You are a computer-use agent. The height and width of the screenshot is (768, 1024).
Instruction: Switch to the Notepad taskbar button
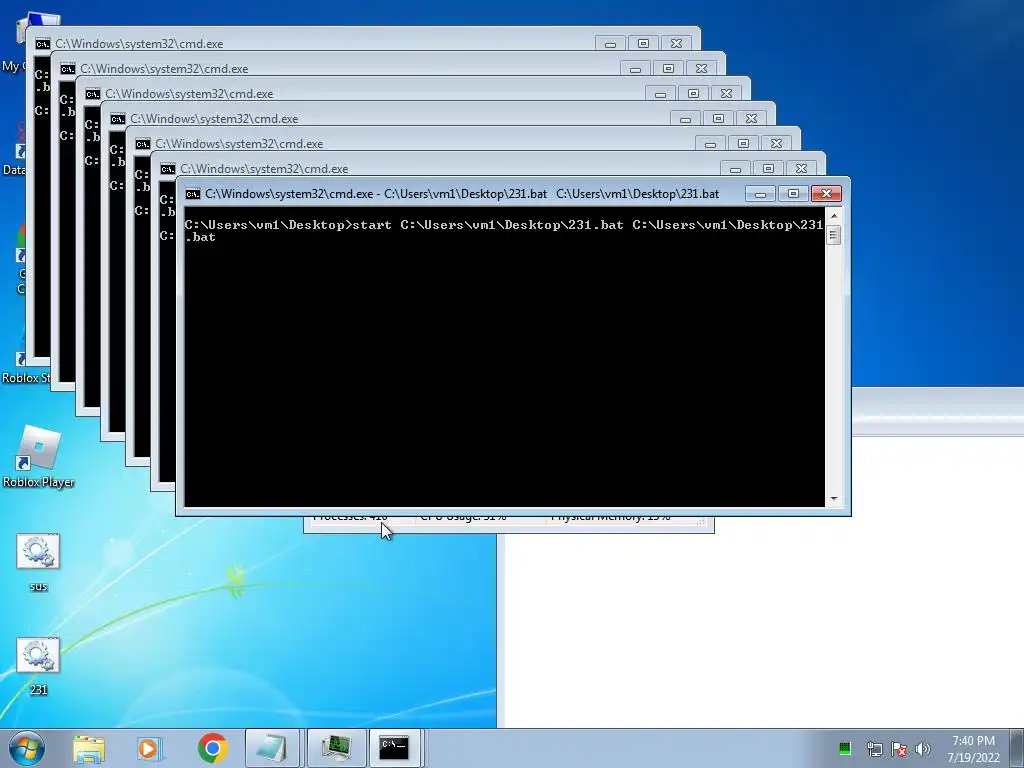tap(272, 748)
